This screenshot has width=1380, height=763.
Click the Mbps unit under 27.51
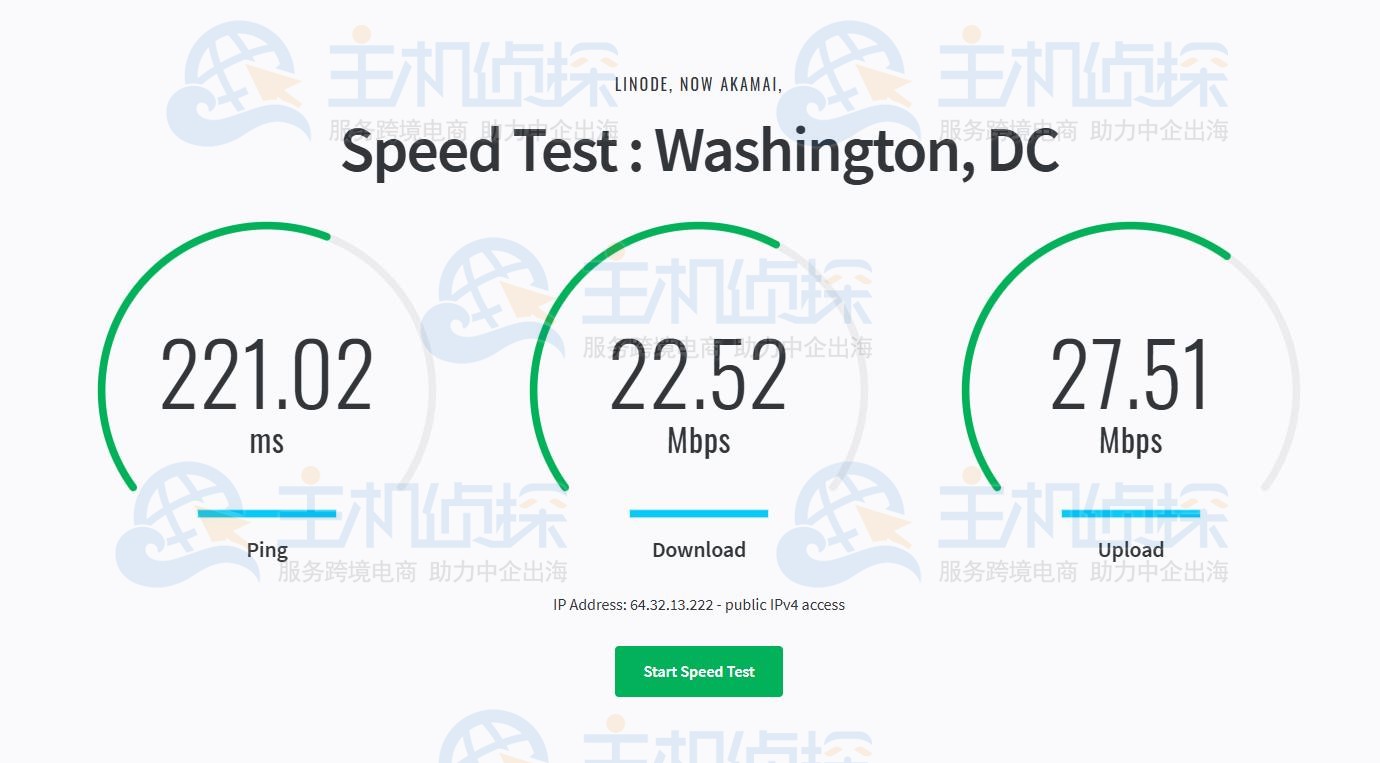[1130, 441]
